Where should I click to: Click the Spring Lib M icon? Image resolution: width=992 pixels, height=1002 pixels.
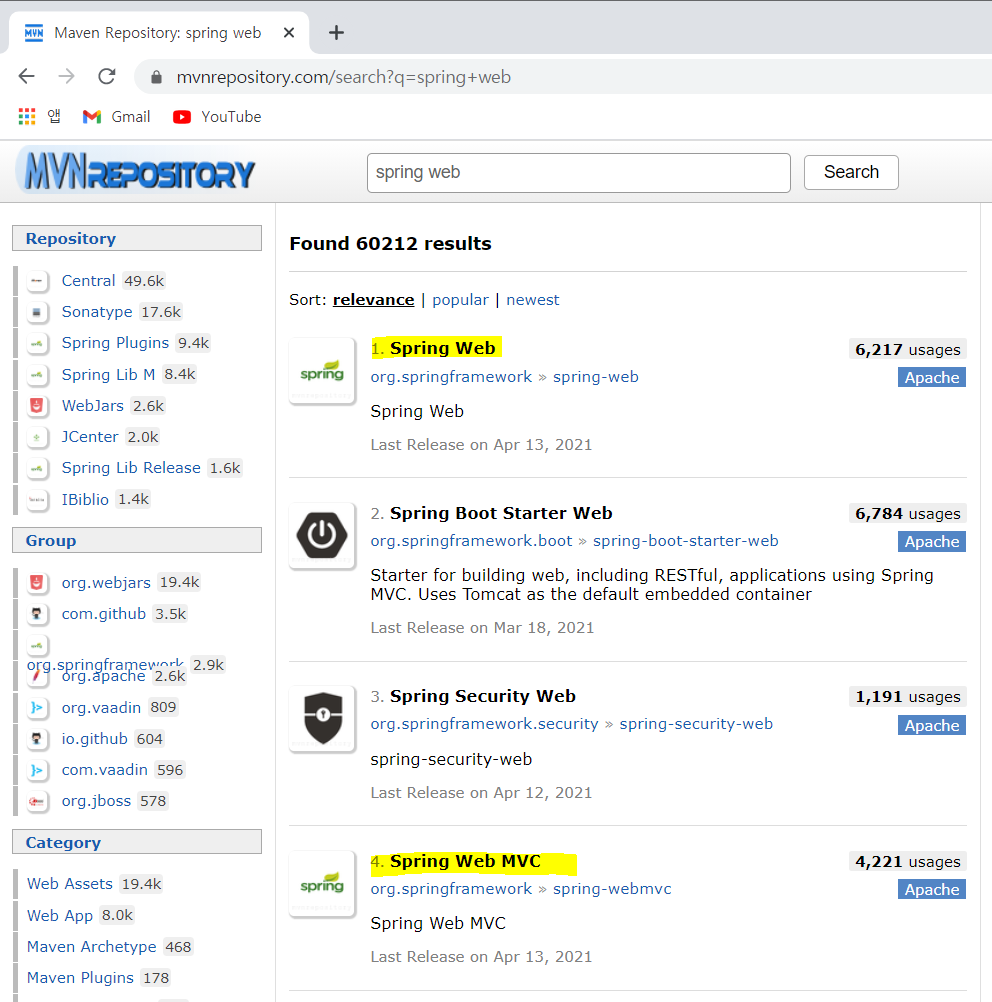37,375
